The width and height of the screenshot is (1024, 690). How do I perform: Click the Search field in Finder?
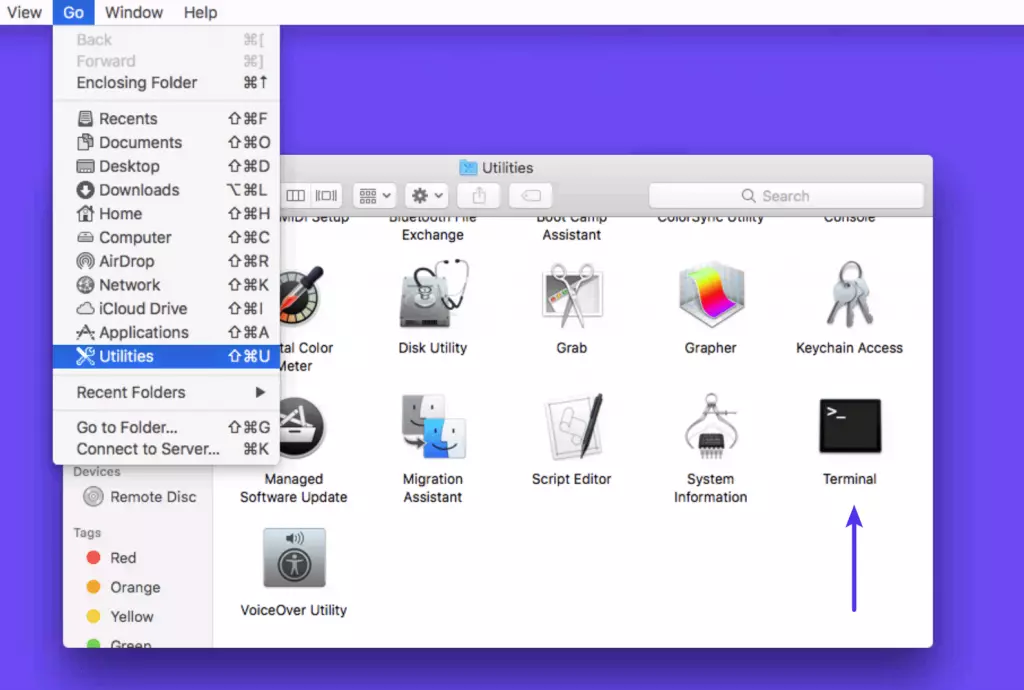pyautogui.click(x=786, y=195)
